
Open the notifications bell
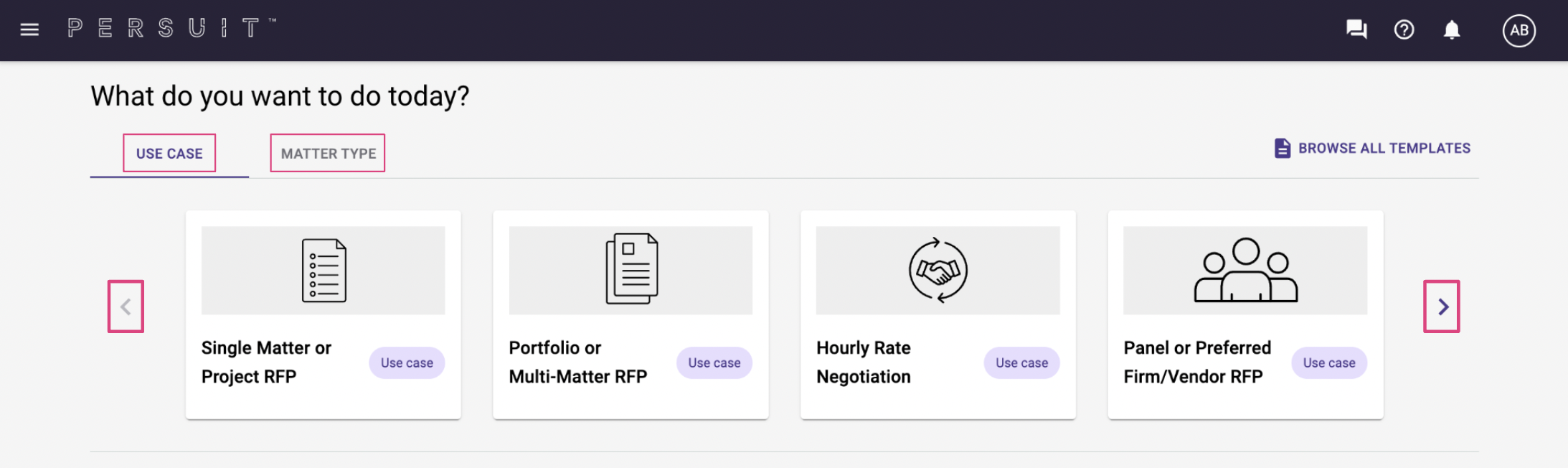click(x=1452, y=29)
